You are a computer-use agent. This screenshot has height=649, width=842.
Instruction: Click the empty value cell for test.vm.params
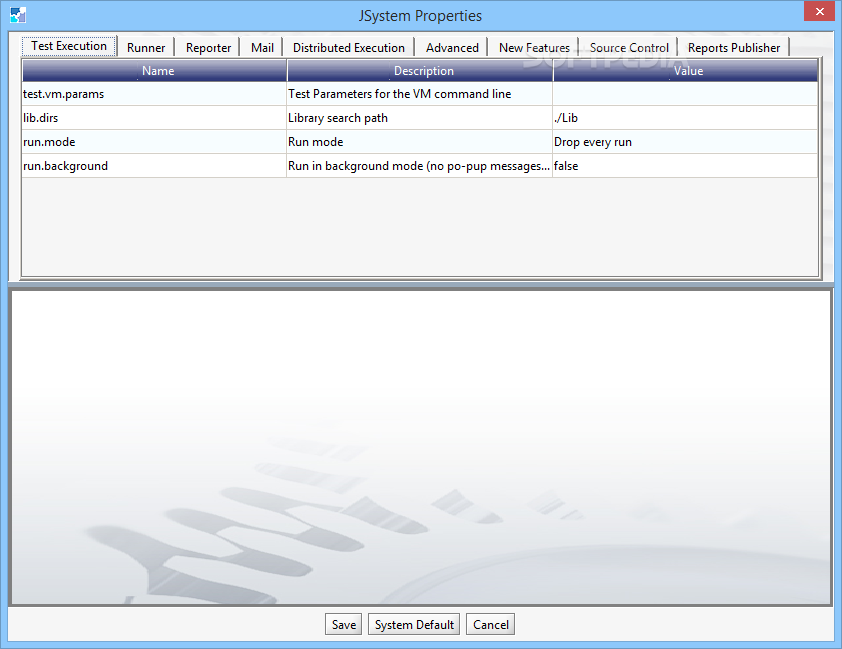(686, 94)
